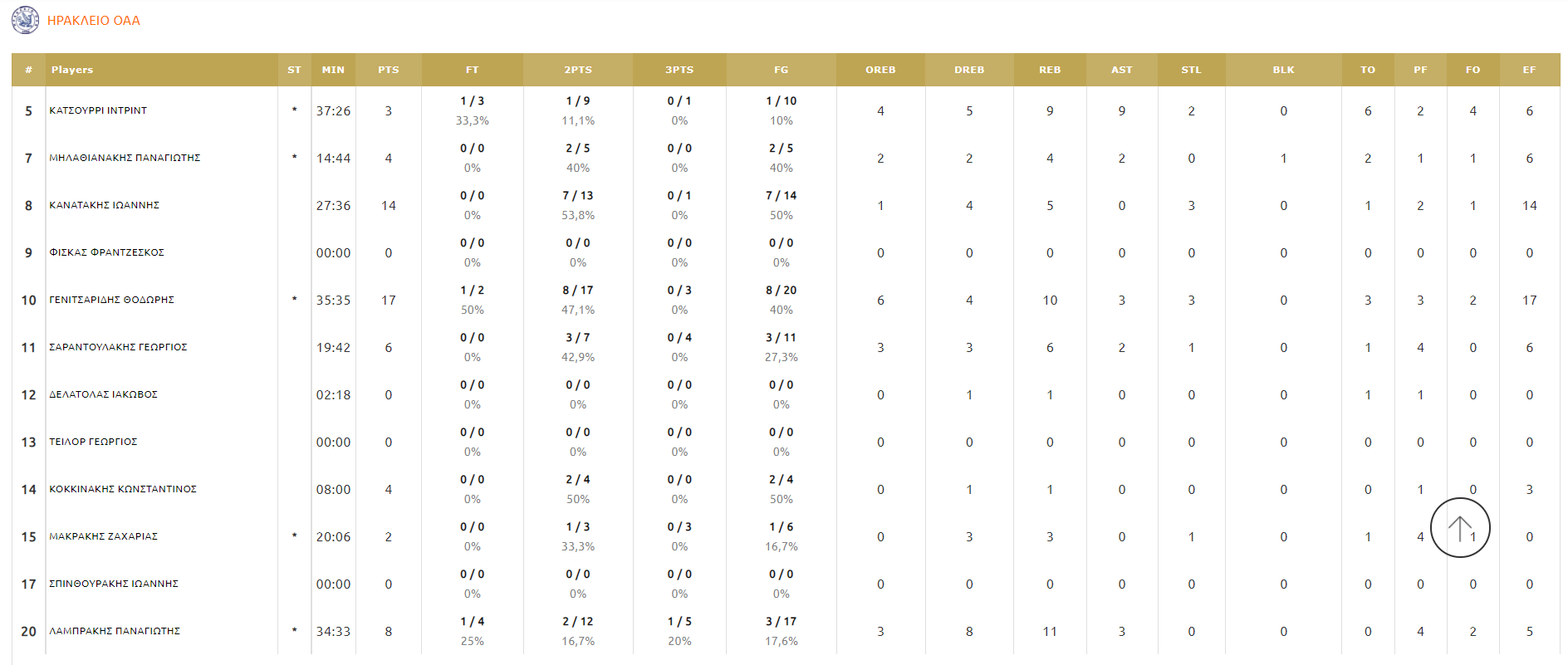Select player ΓΕΝΙΤΣΑΡΙΔΗΣ ΘΟΔΩΡΗΣ
The image size is (1568, 665).
(111, 300)
